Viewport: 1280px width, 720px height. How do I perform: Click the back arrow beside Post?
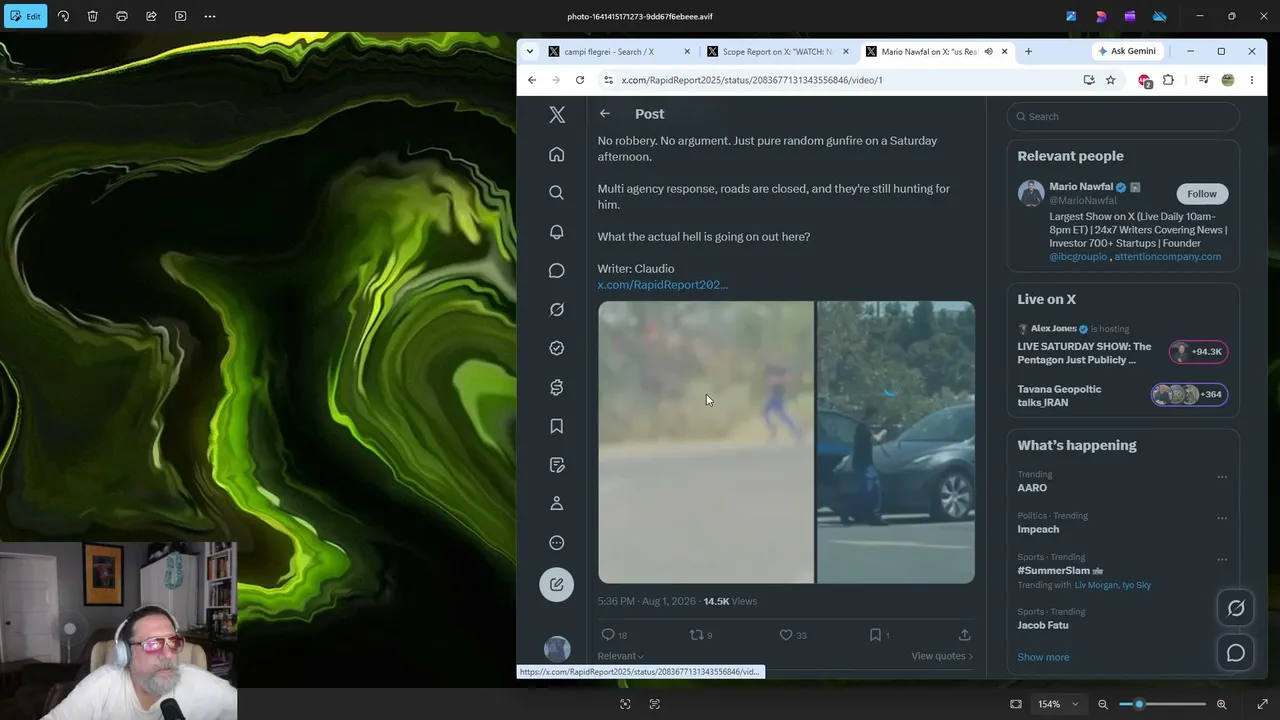(x=605, y=114)
